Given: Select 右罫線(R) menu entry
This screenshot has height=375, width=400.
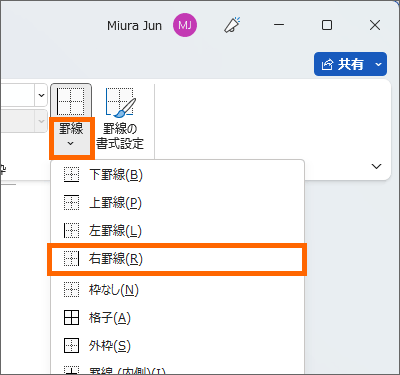Looking at the screenshot, I should (x=177, y=259).
